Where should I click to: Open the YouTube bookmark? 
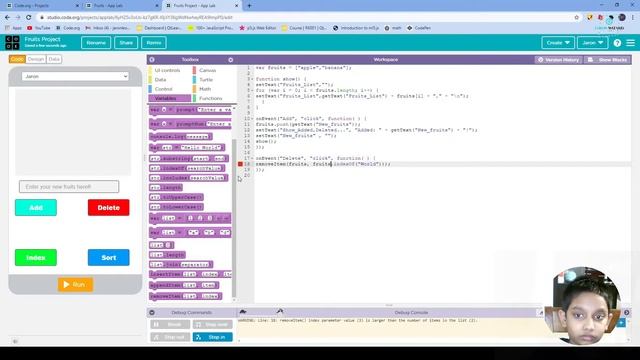(39, 28)
